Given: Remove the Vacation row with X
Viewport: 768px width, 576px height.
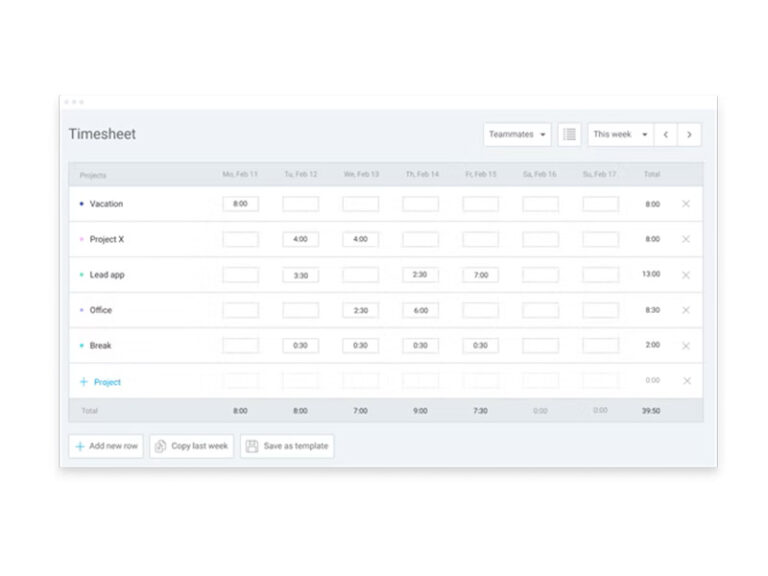Looking at the screenshot, I should click(686, 204).
